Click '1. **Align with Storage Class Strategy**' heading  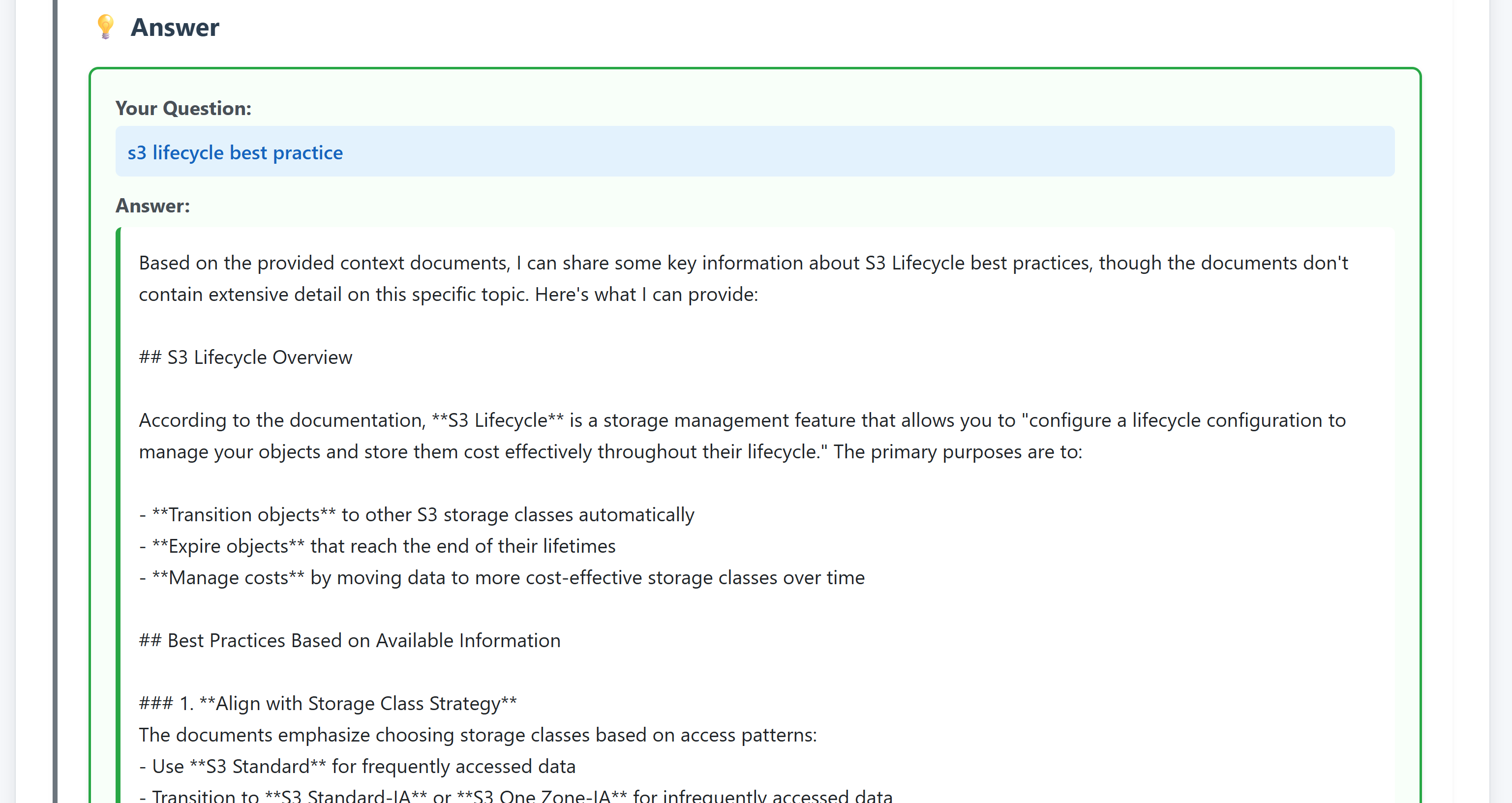tap(328, 704)
